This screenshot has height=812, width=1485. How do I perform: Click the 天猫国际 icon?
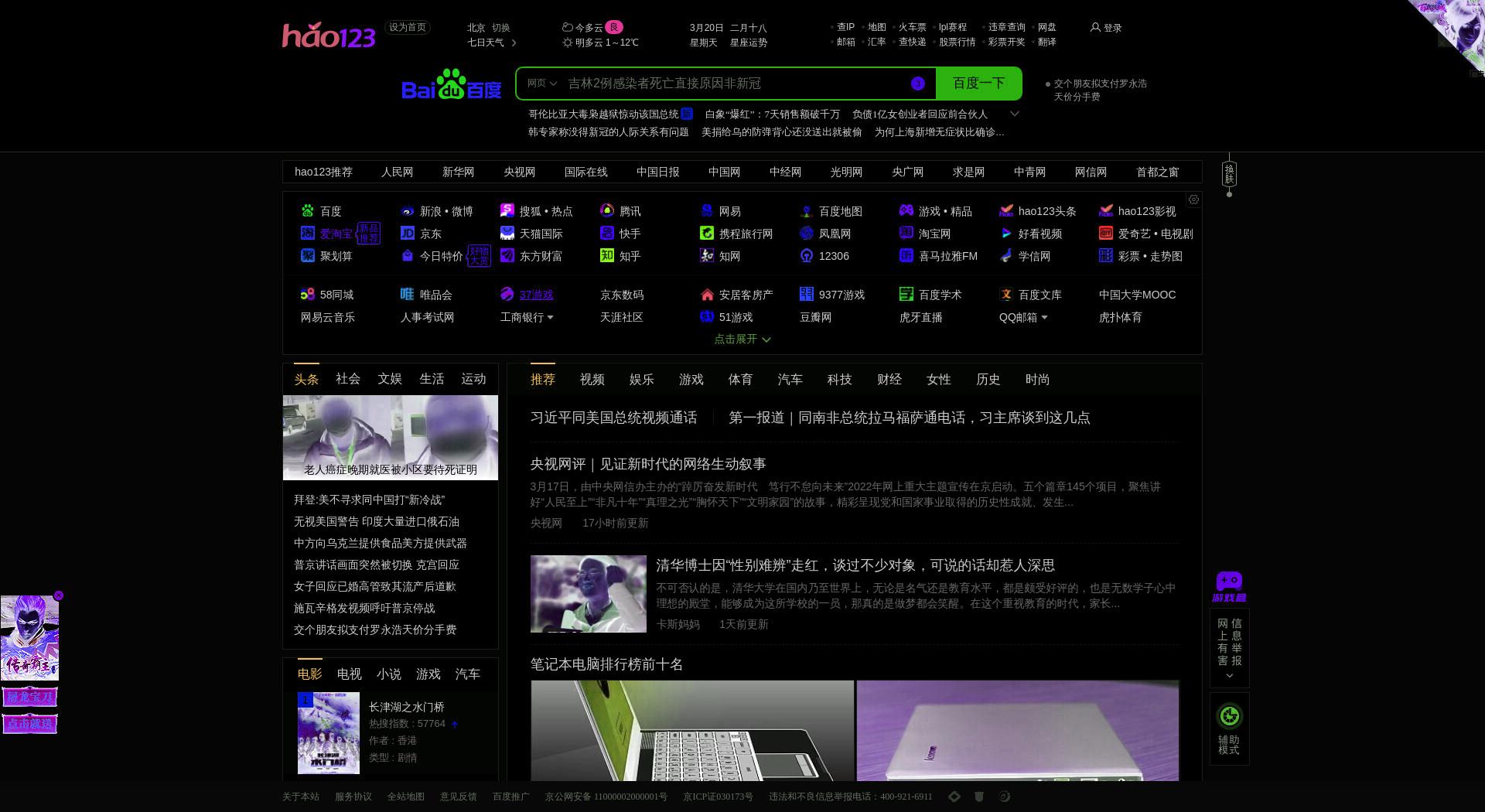coord(507,233)
